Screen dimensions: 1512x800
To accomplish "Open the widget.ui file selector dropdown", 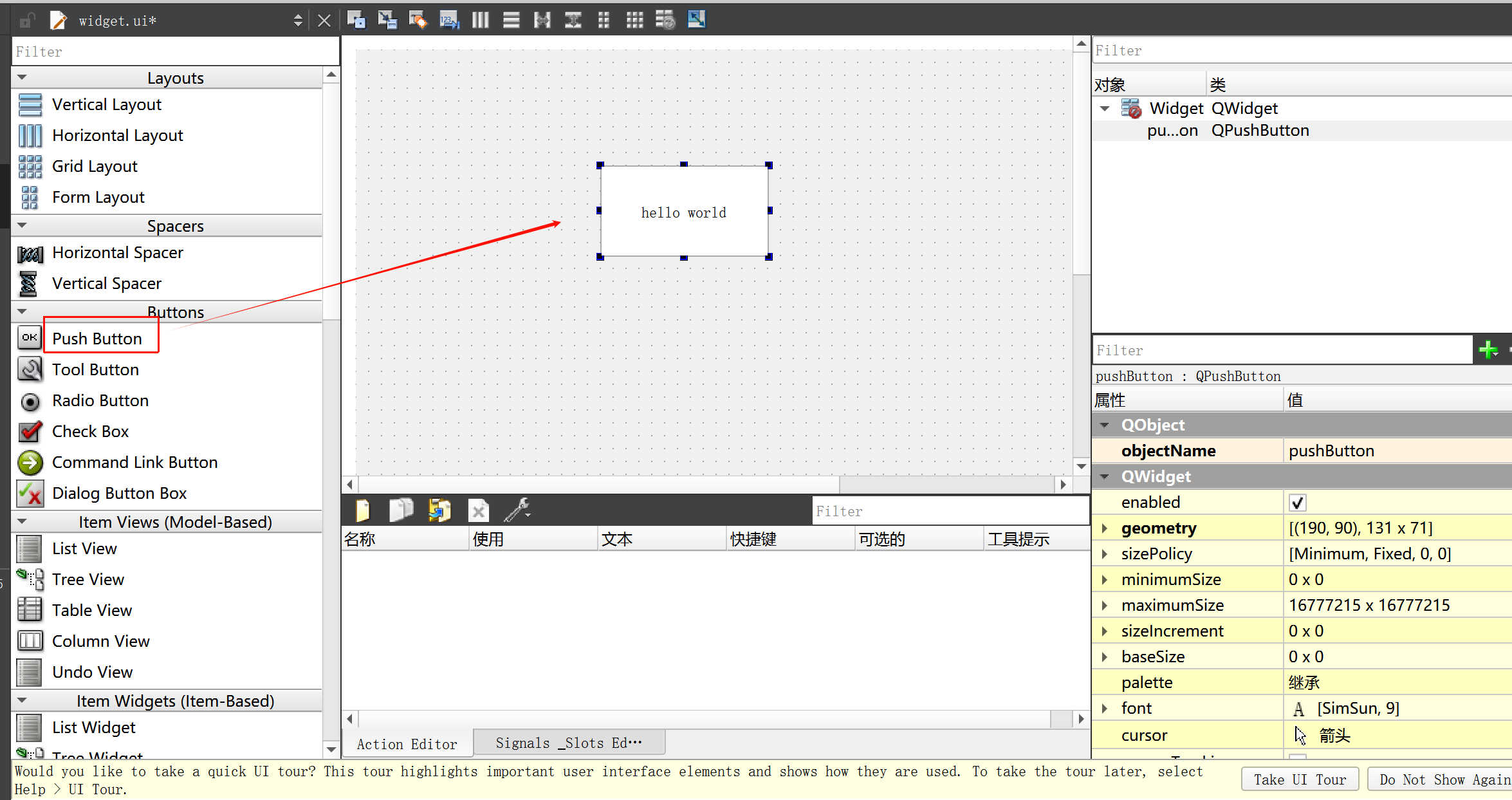I will coord(297,21).
